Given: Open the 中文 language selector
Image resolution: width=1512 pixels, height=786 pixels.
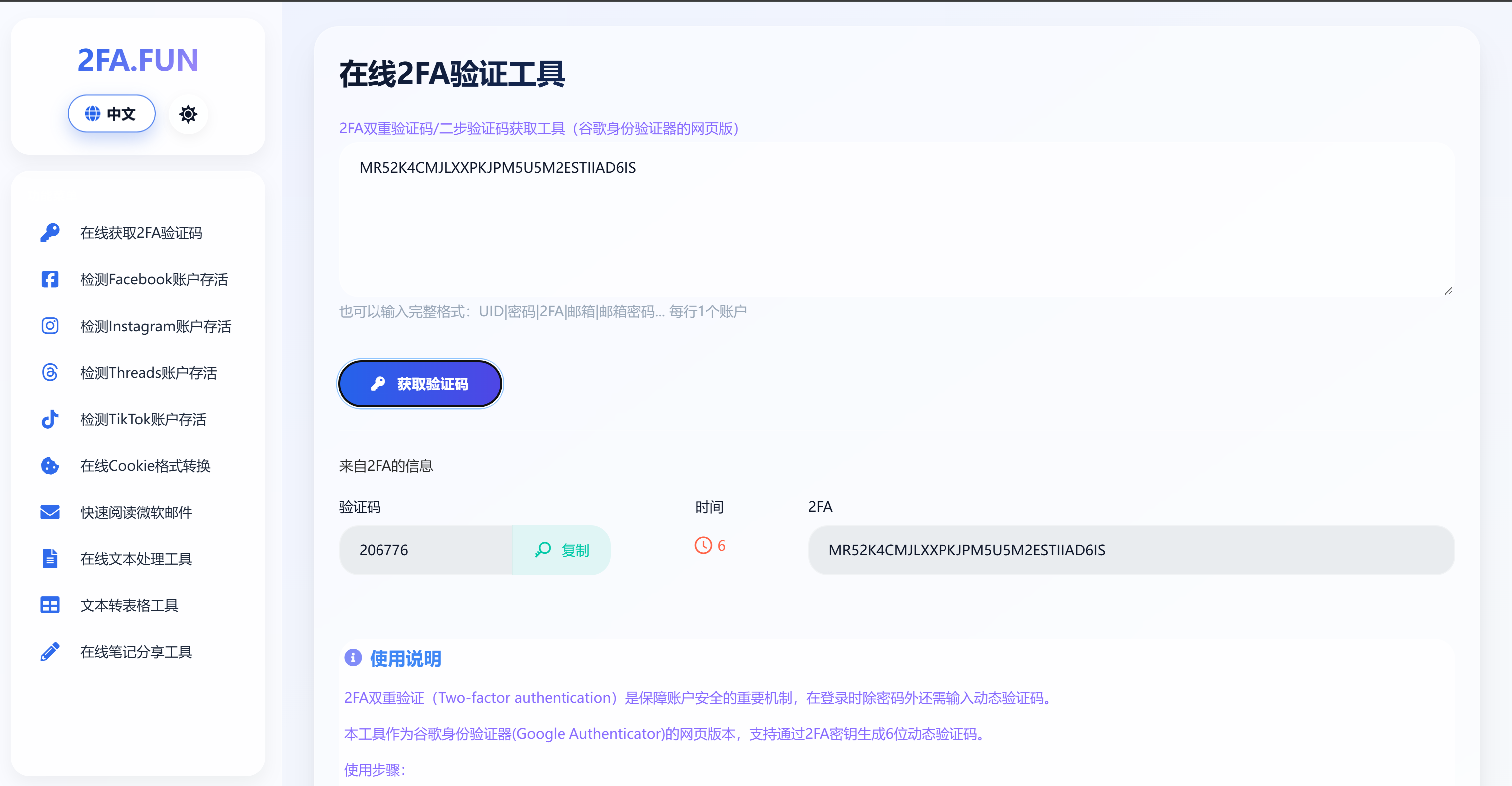Looking at the screenshot, I should pos(112,114).
